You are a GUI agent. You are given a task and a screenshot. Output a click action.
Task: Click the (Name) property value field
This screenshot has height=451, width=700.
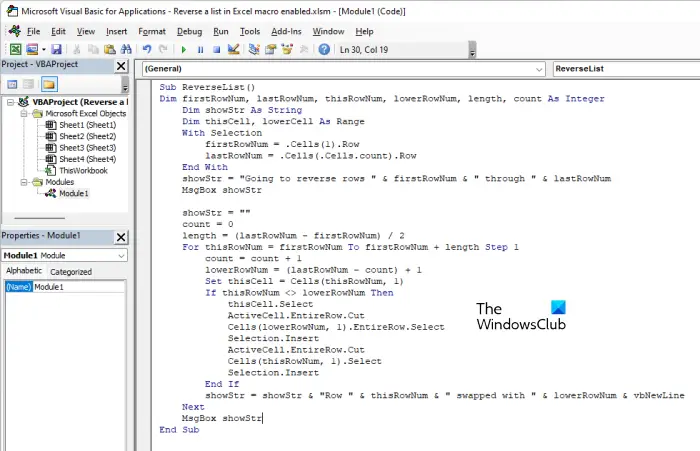[x=79, y=287]
